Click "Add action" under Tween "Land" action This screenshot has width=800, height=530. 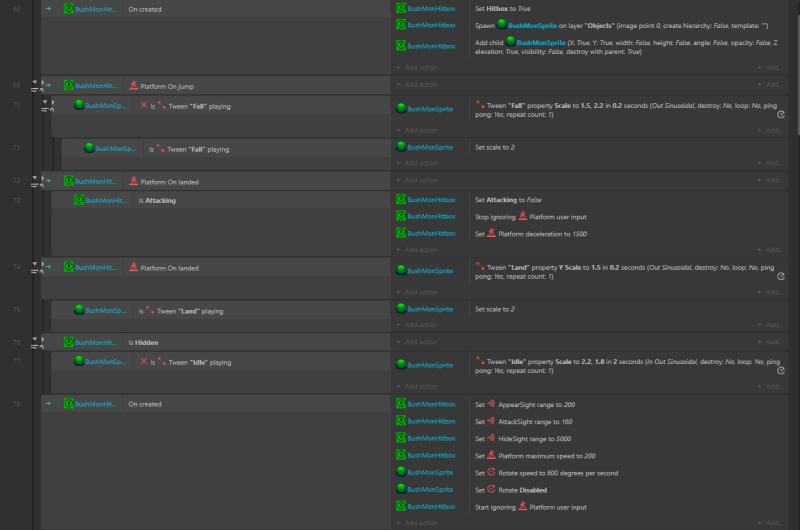tap(417, 292)
